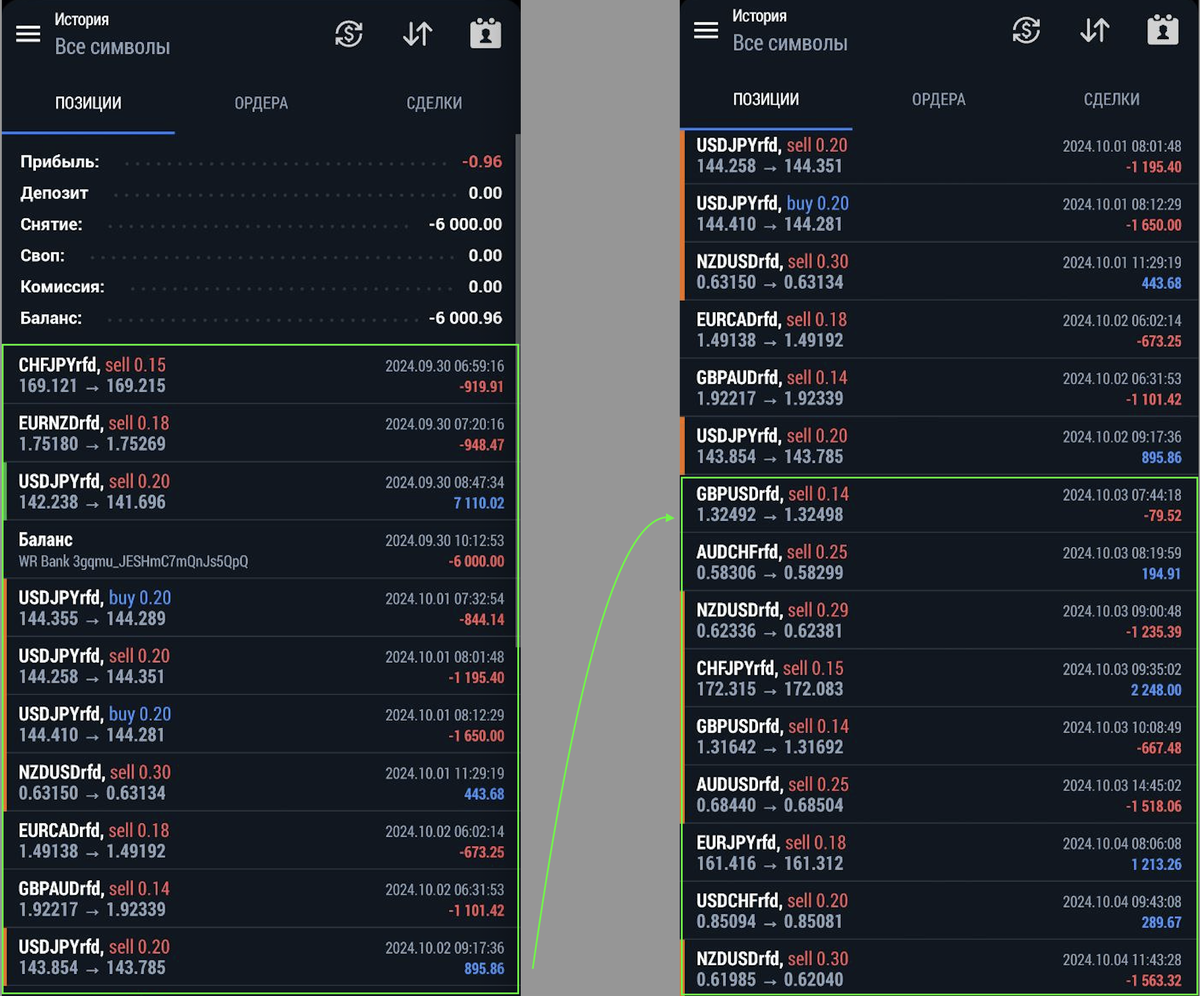The width and height of the screenshot is (1200, 996).
Task: Open the calendar period icon in left screen
Action: 486,33
